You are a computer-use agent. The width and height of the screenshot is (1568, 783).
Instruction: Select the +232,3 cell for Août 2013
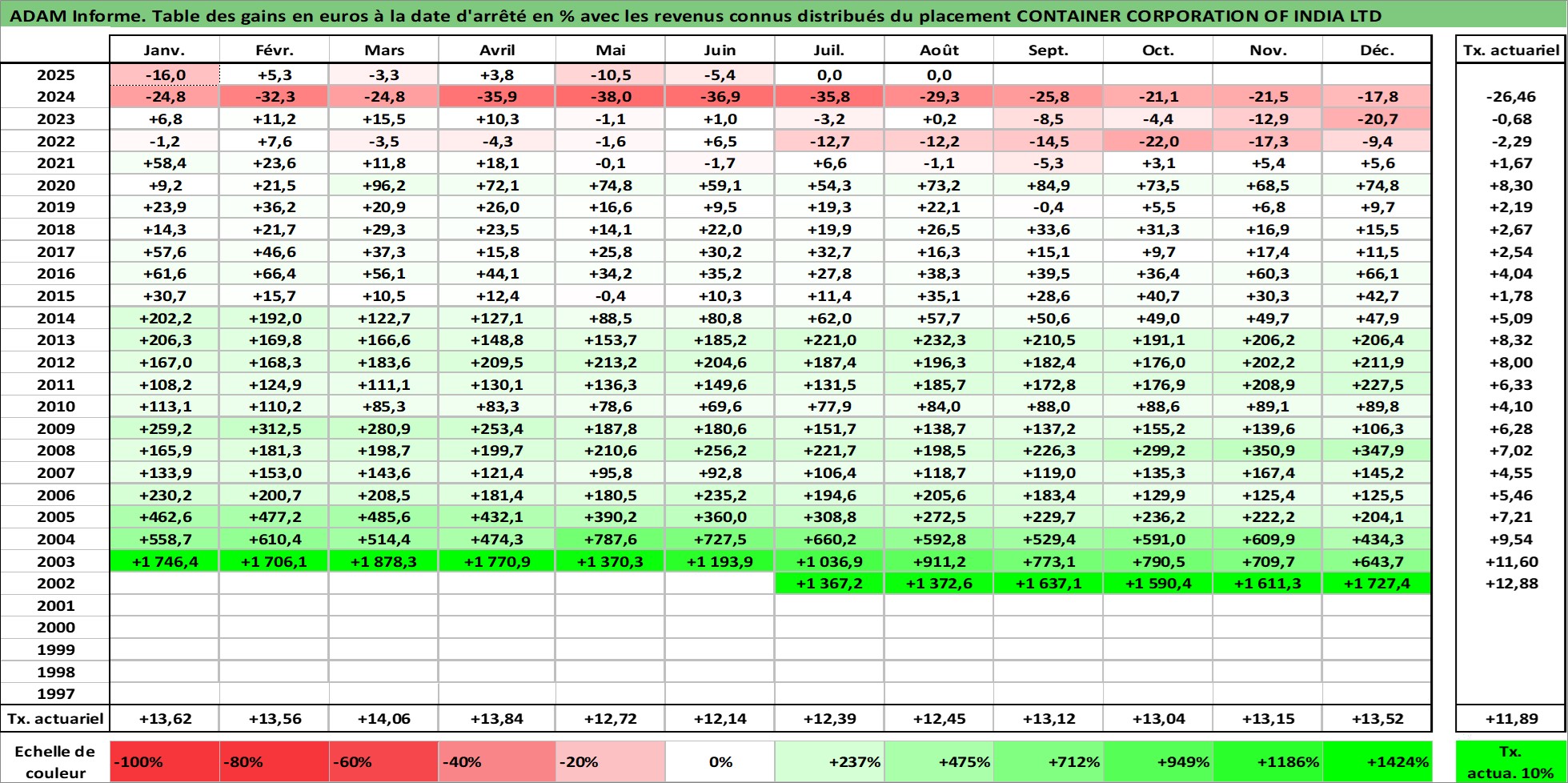pos(939,340)
